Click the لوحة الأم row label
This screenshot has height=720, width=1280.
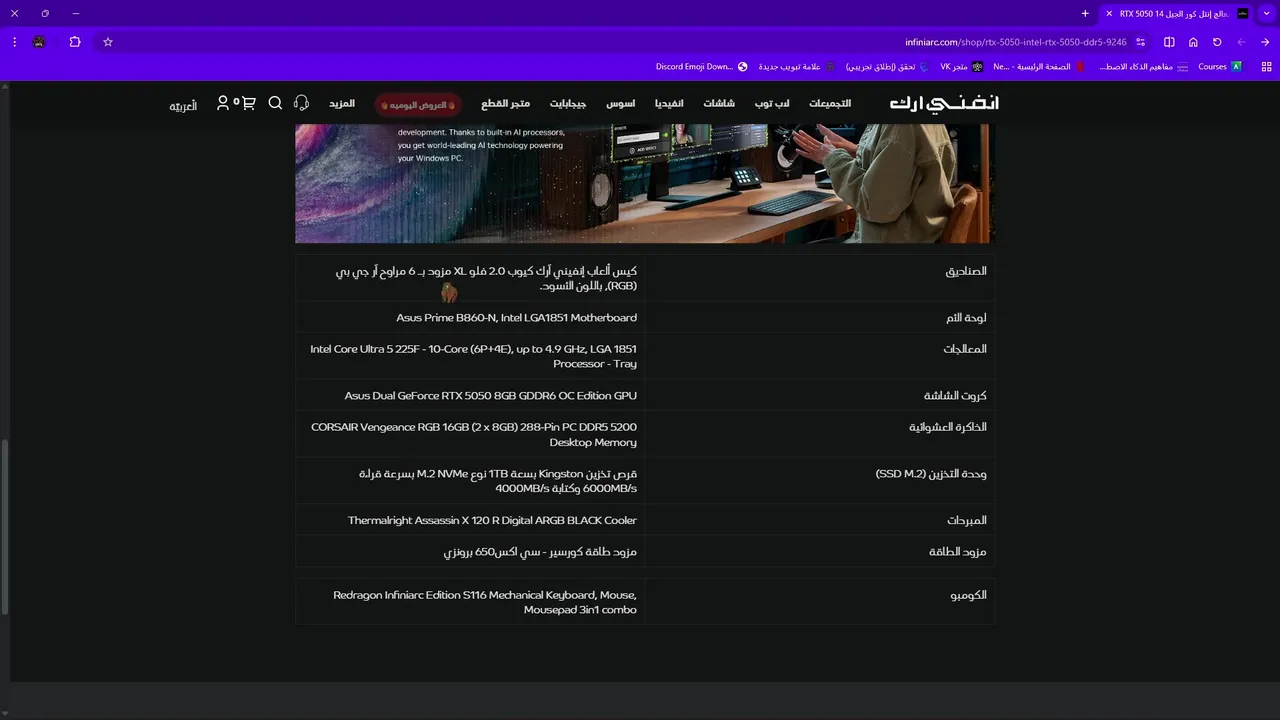click(x=966, y=318)
